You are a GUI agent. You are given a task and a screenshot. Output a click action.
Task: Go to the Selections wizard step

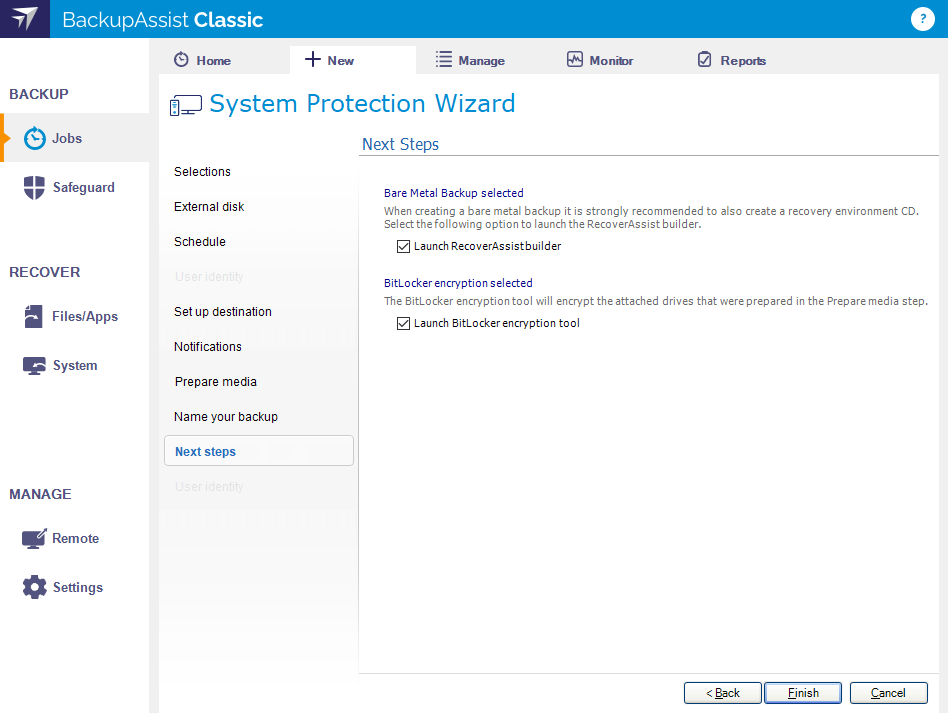click(x=202, y=172)
